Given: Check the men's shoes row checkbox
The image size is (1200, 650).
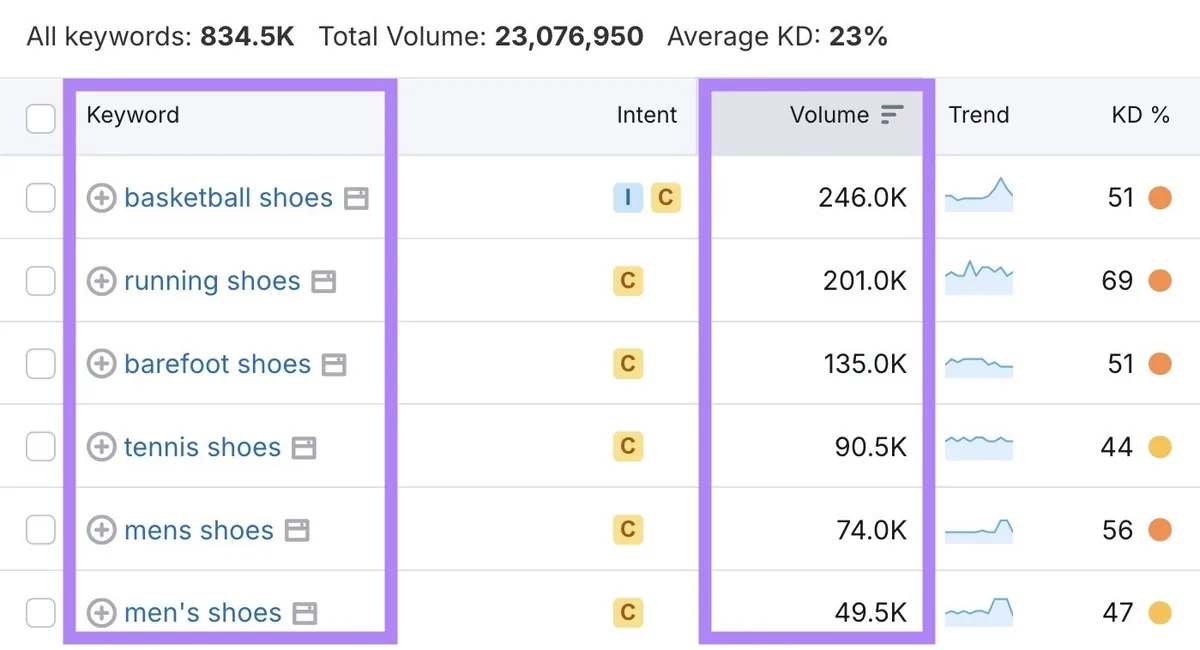Looking at the screenshot, I should click(x=40, y=612).
